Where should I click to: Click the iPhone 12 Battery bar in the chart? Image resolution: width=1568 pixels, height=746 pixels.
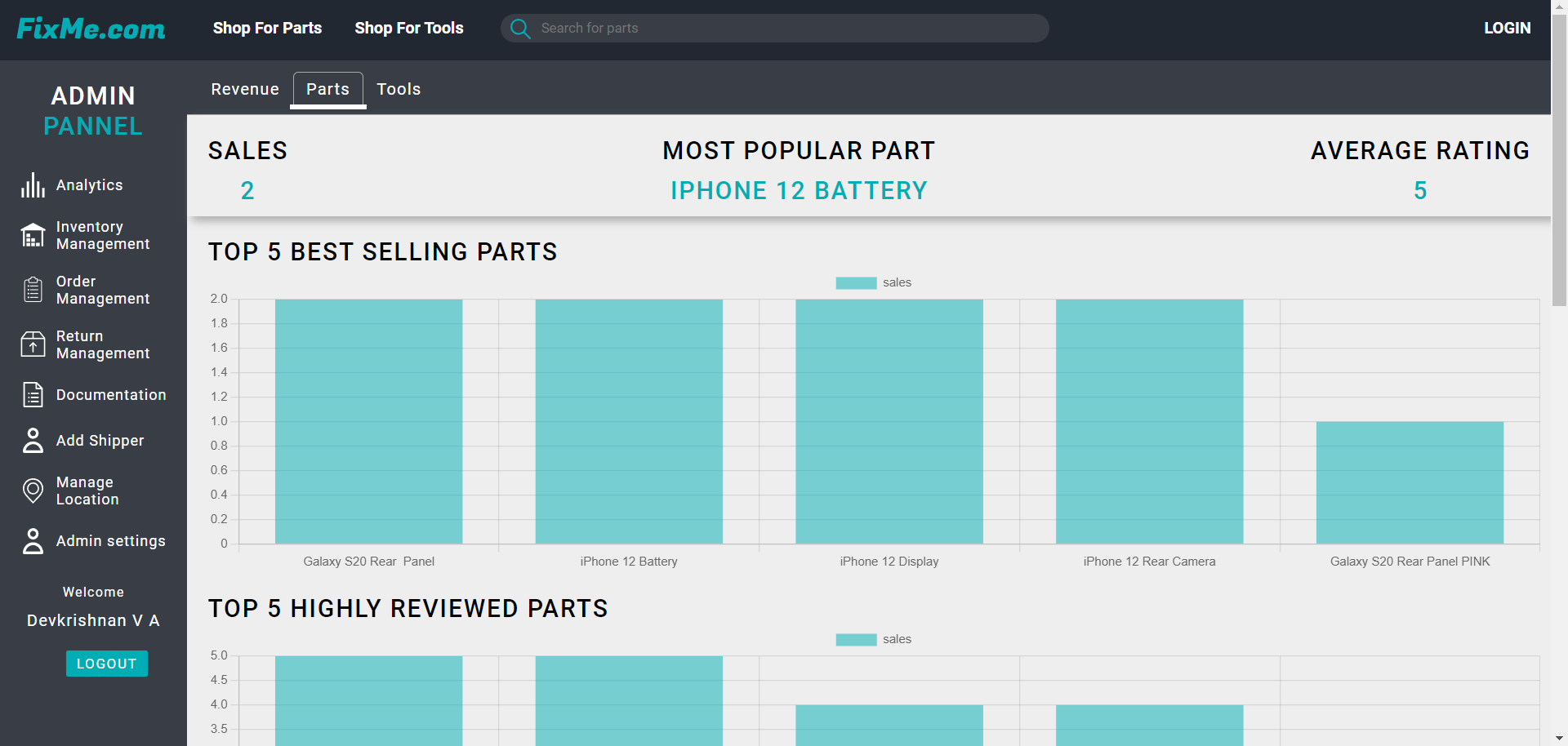(x=628, y=420)
